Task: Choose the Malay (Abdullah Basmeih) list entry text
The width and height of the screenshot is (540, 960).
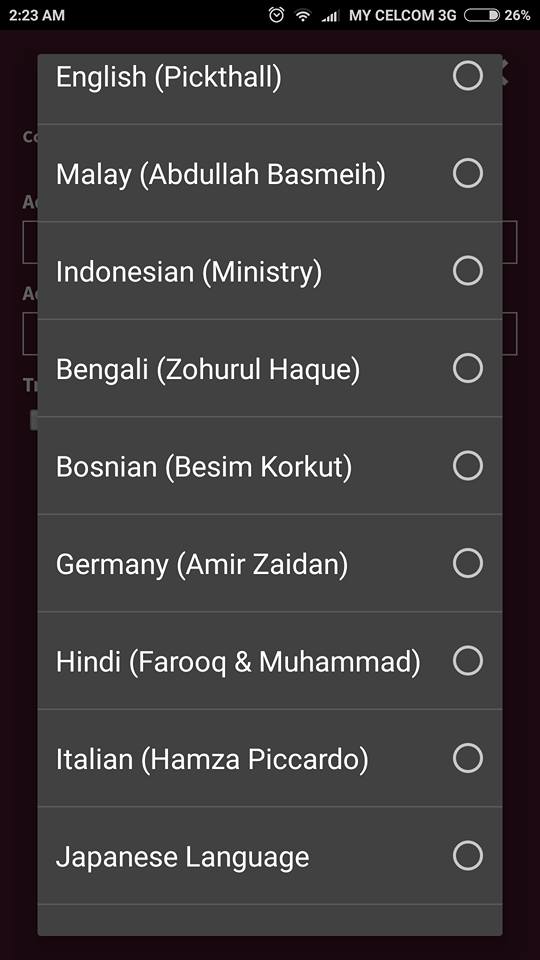Action: pos(220,174)
